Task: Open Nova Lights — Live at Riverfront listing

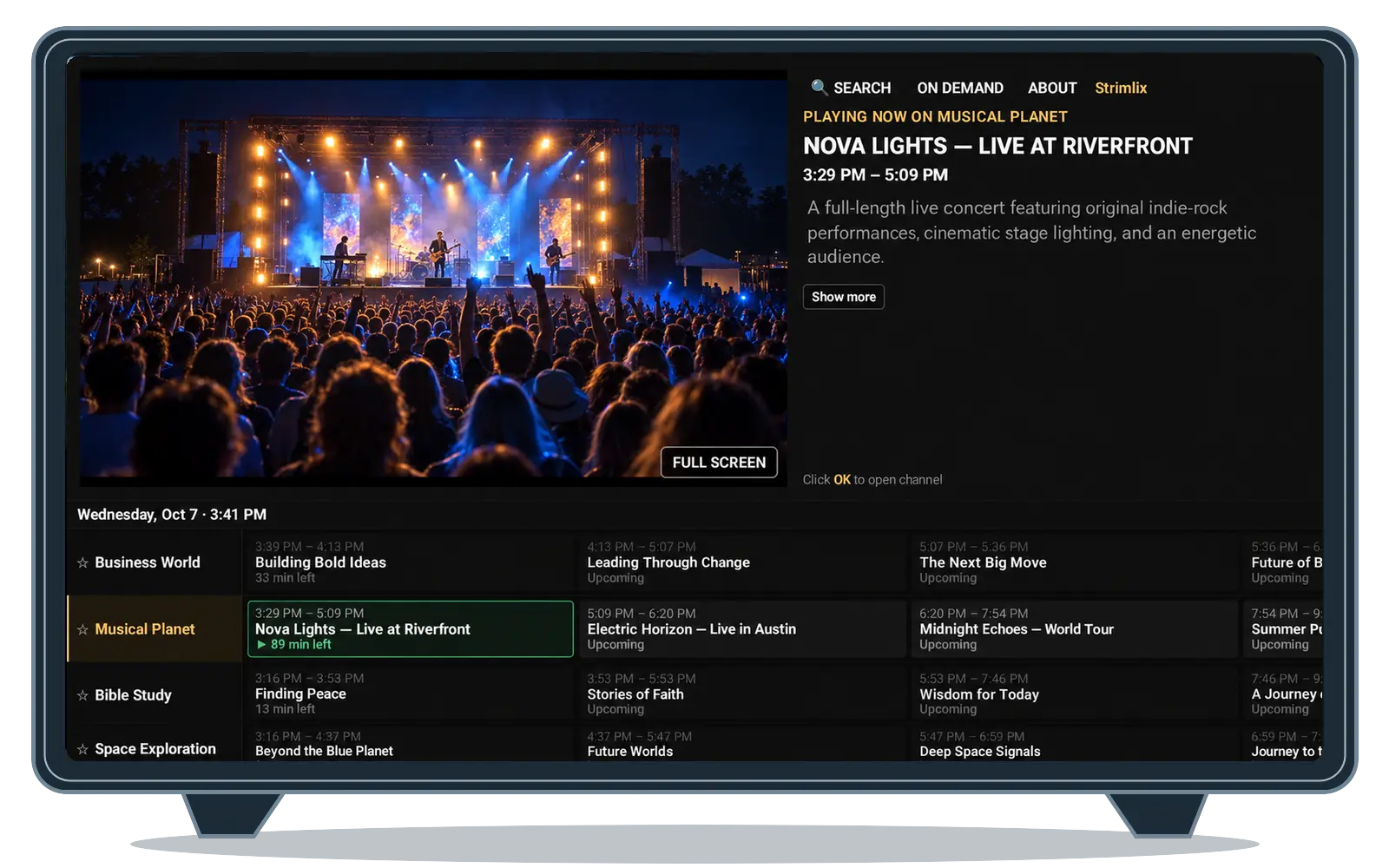Action: [411, 629]
